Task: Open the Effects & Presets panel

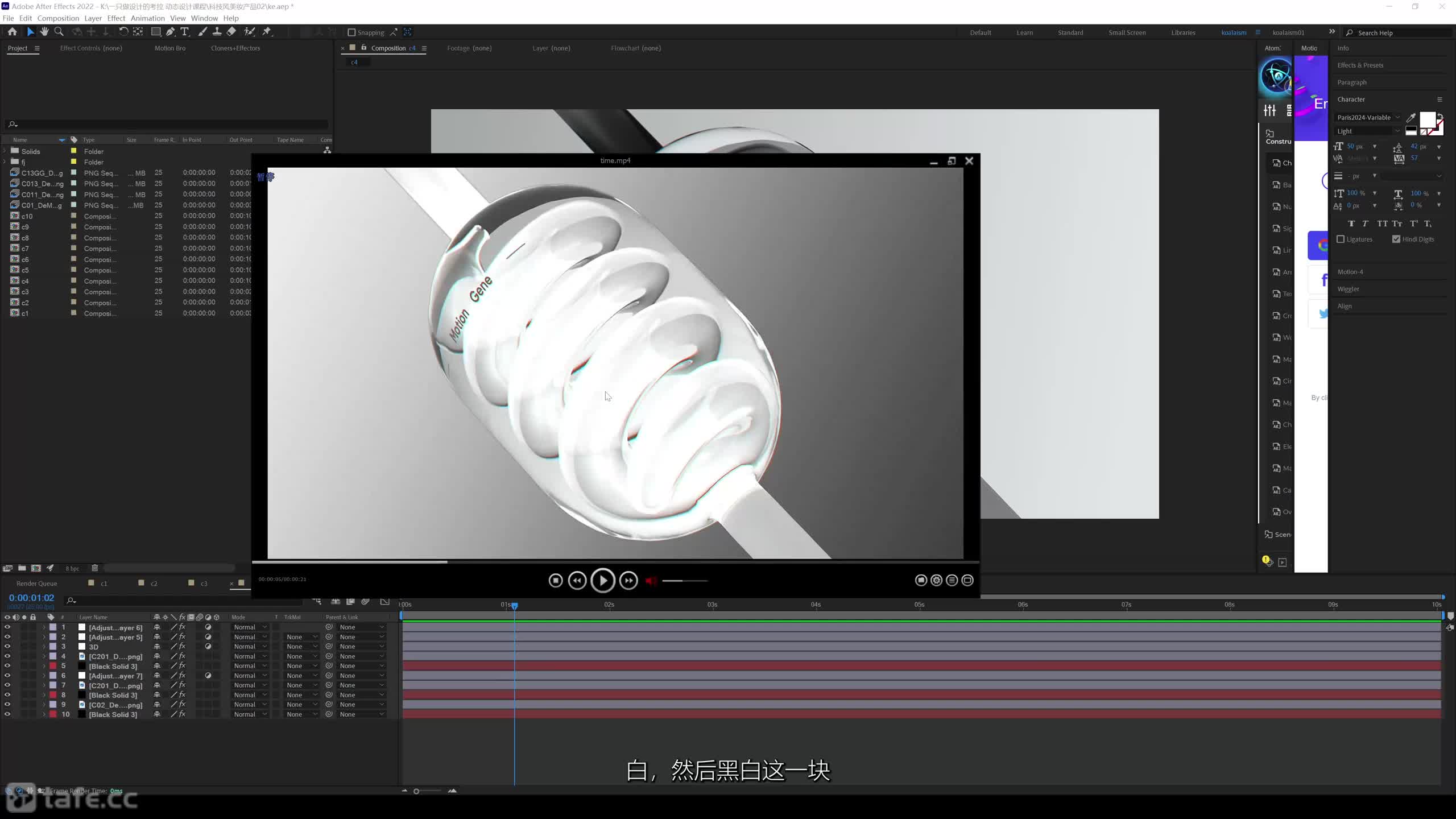Action: (x=1360, y=65)
